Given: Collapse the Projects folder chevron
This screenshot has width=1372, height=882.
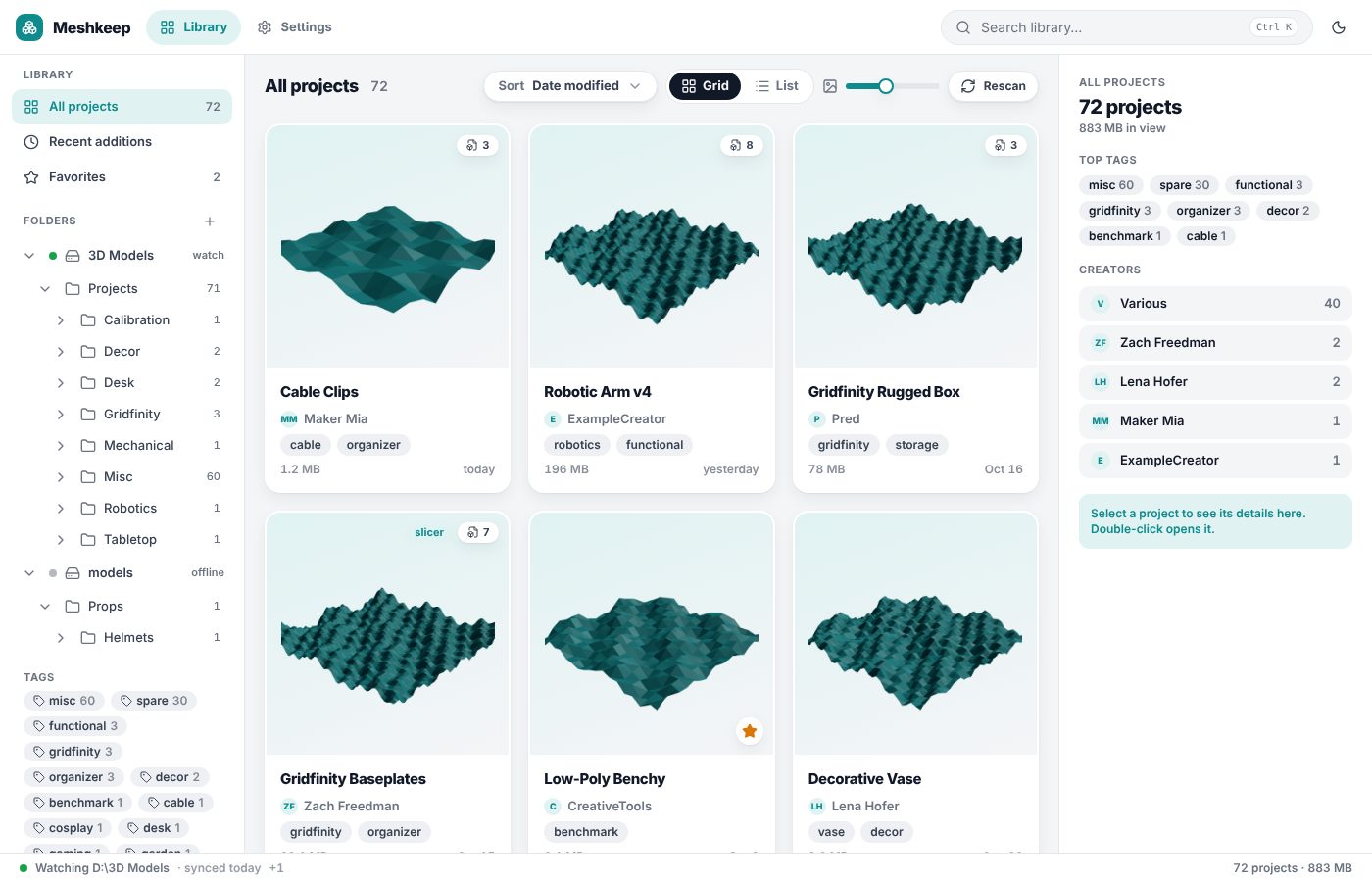Looking at the screenshot, I should [x=45, y=289].
